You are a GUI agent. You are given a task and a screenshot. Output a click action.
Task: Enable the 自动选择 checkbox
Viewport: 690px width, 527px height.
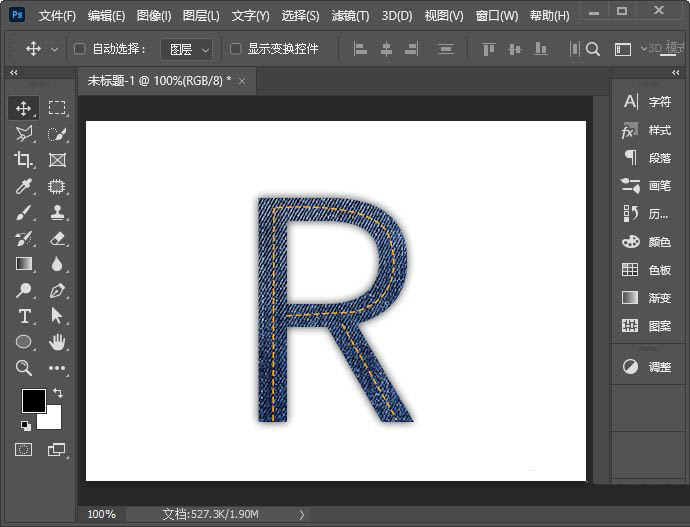point(79,48)
